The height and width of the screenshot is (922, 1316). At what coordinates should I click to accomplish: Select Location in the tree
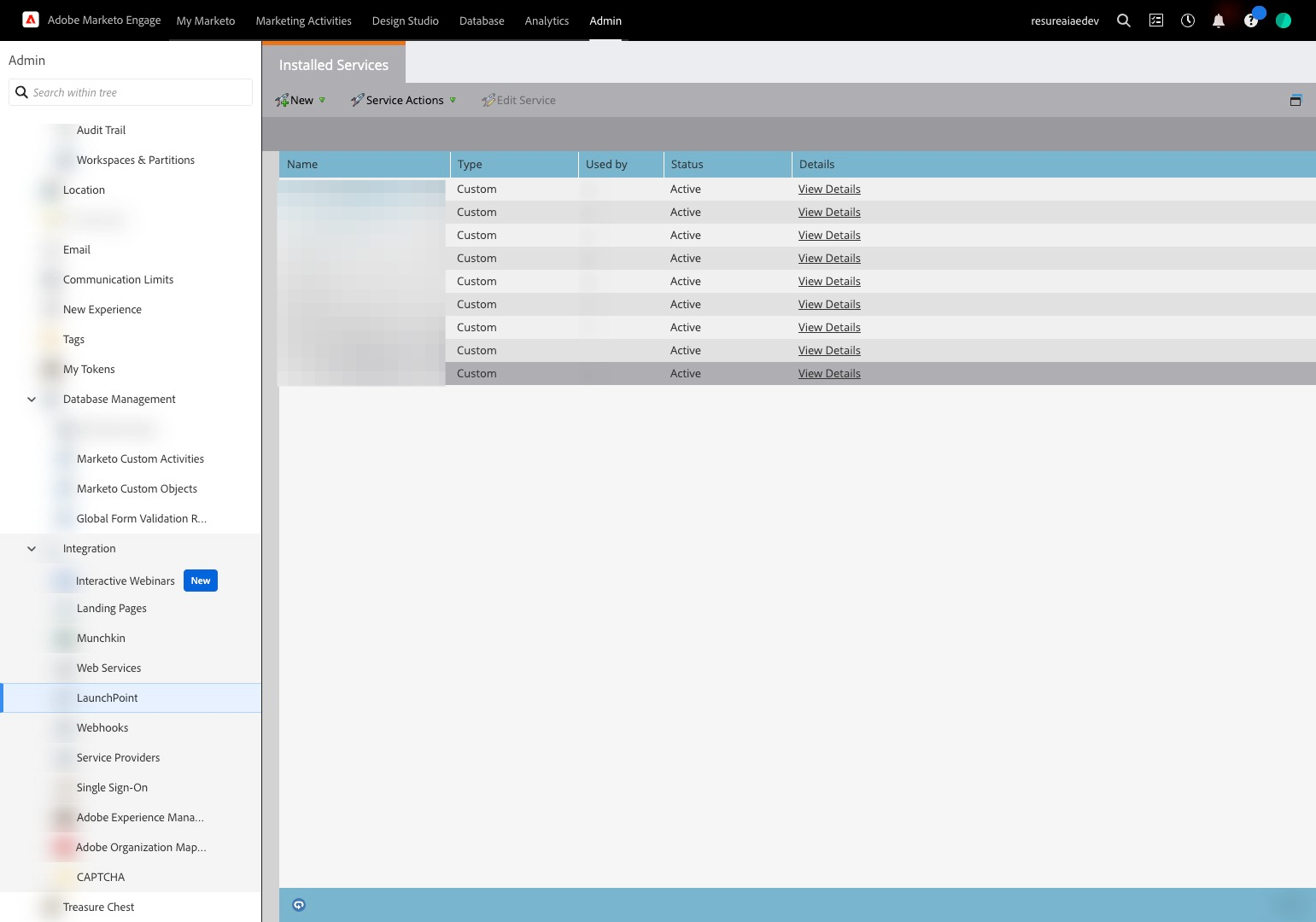[x=84, y=190]
